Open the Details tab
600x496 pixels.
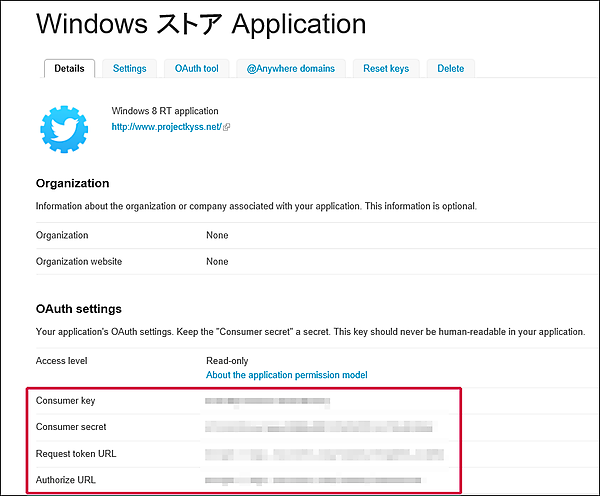coord(69,69)
